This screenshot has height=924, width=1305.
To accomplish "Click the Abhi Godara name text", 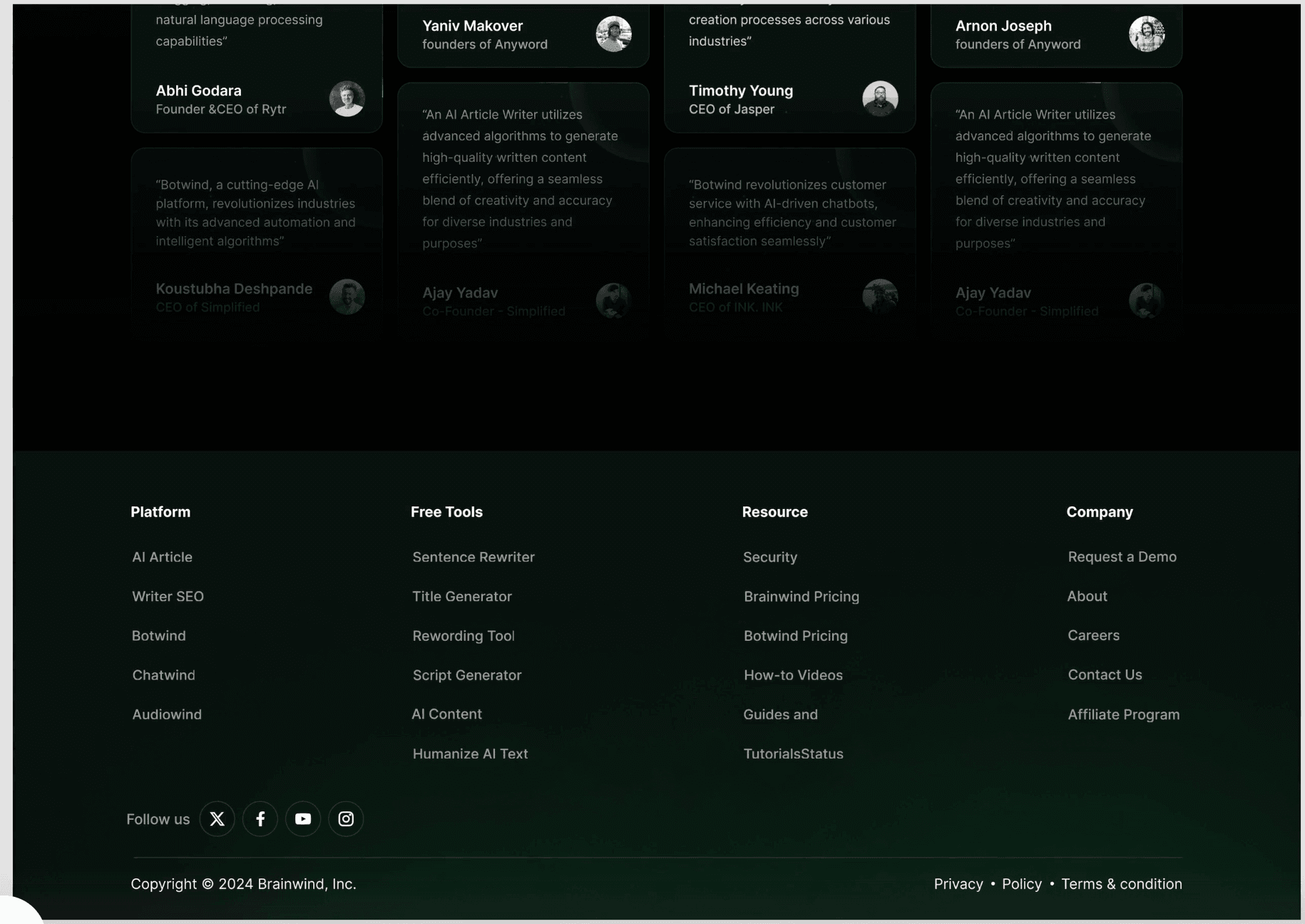I will coord(199,91).
